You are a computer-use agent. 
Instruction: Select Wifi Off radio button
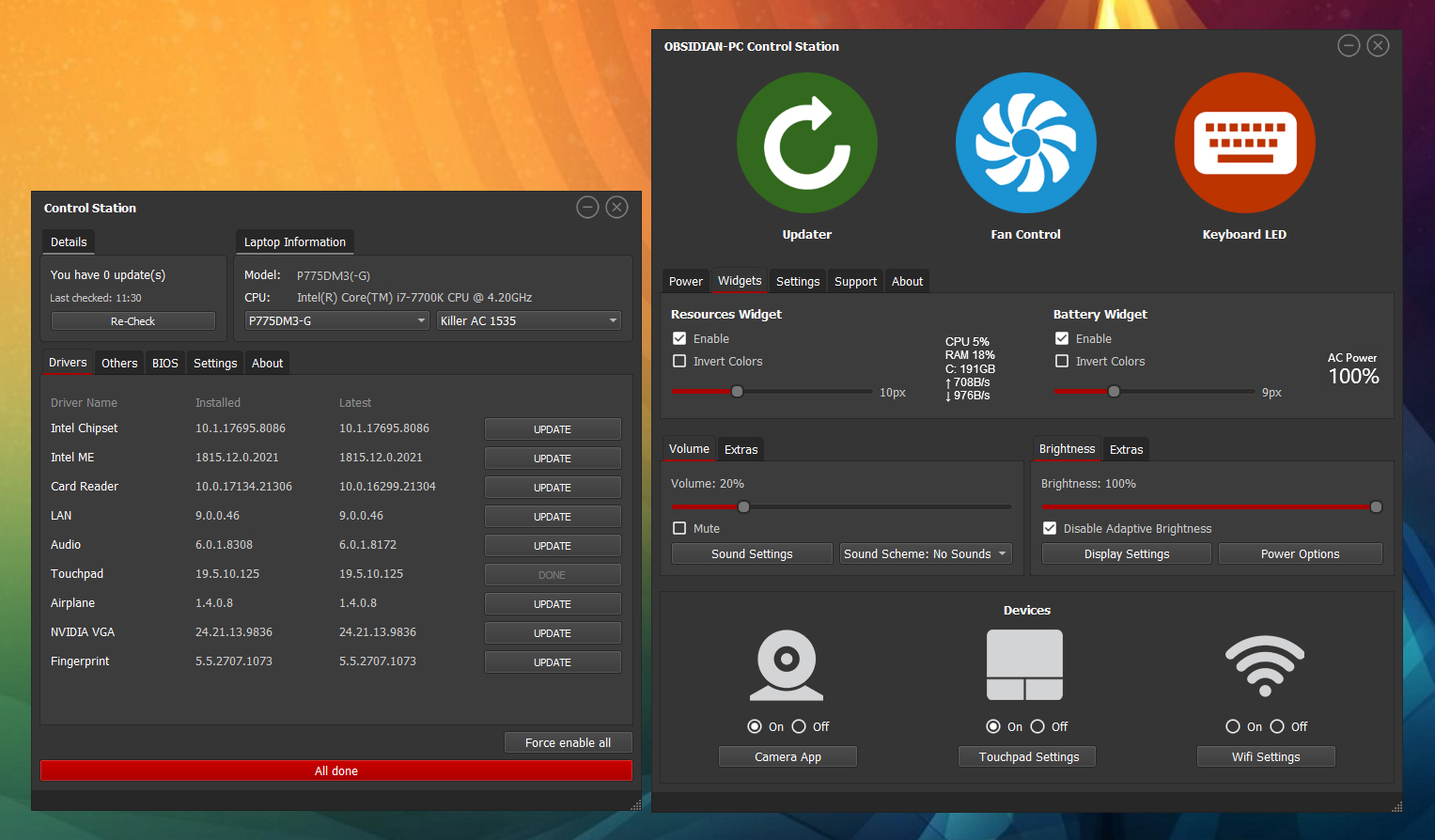[1277, 726]
